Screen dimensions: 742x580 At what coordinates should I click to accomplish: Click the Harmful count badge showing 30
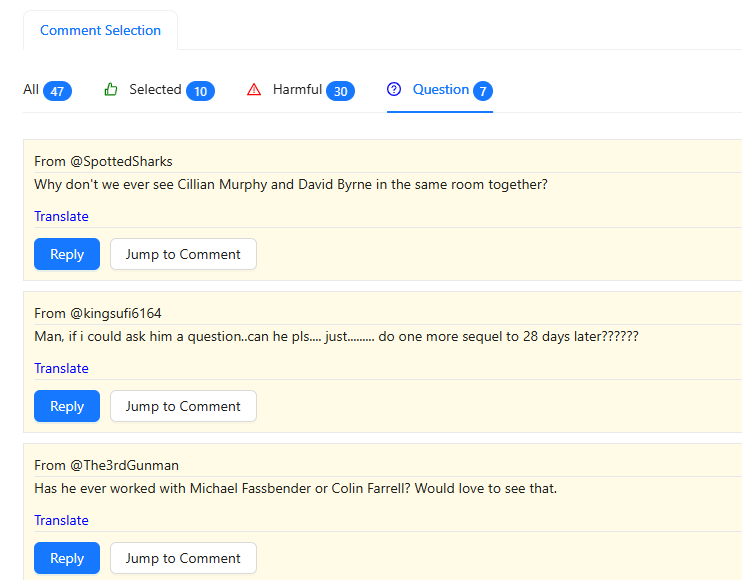click(340, 92)
